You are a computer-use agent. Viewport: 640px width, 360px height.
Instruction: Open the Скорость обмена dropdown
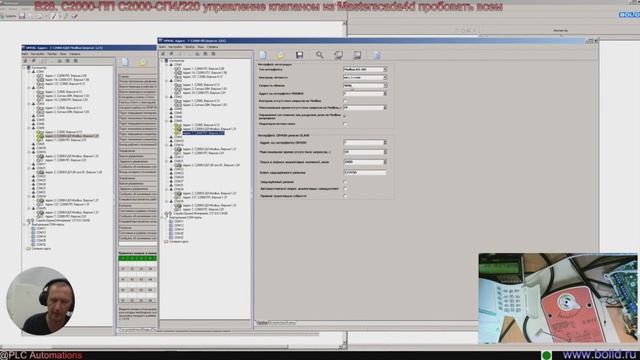[x=365, y=85]
